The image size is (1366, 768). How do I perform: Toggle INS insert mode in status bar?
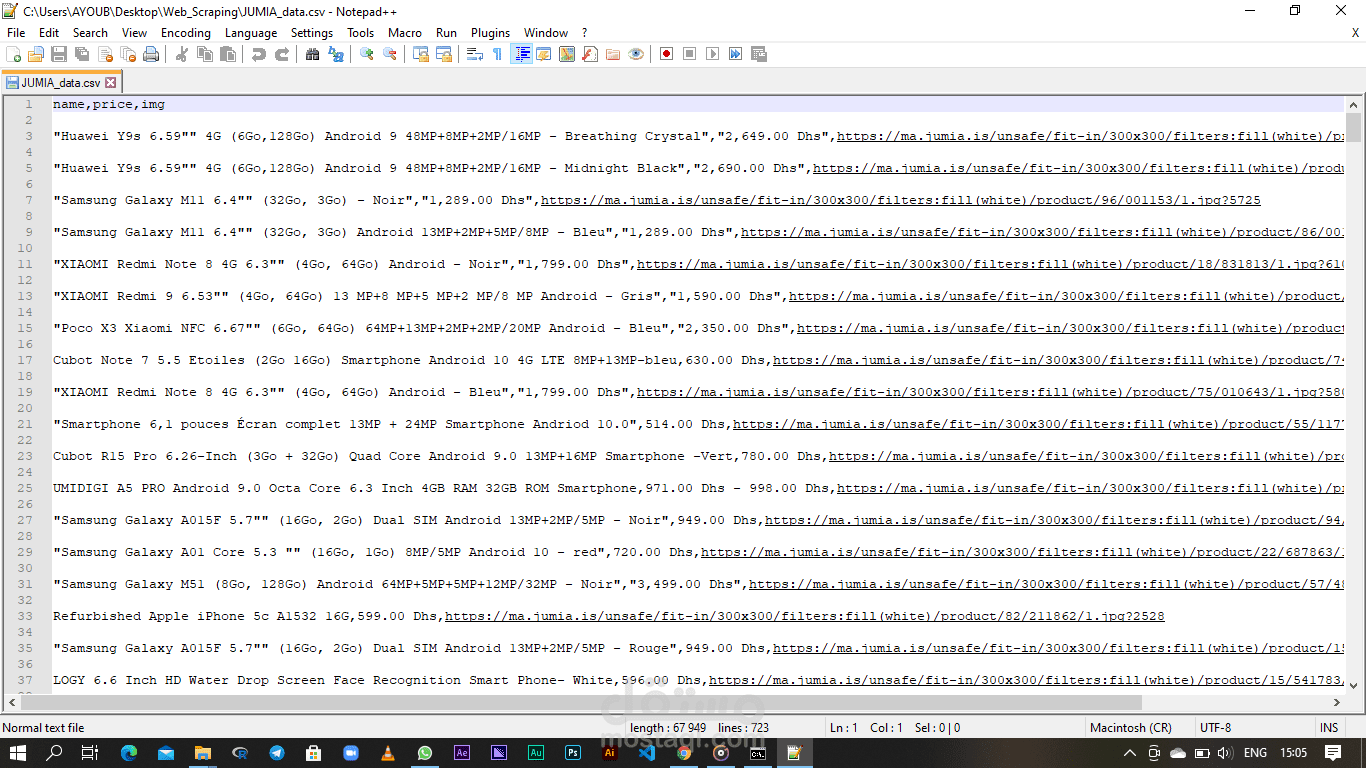pyautogui.click(x=1329, y=728)
